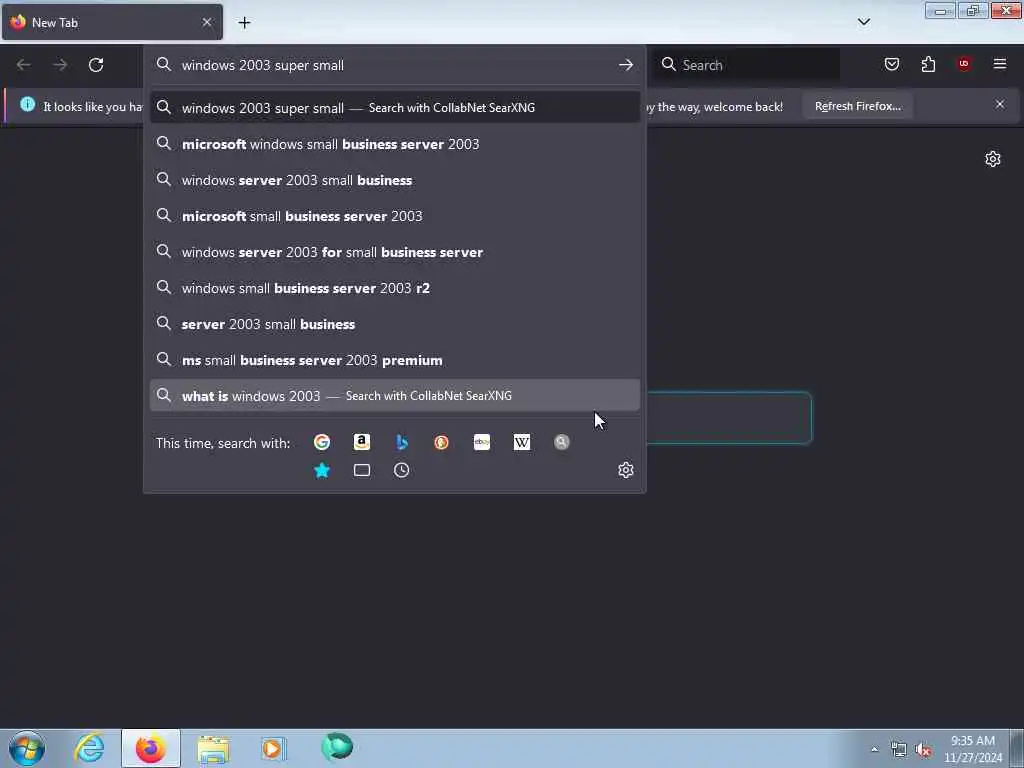Open the List all tabs dropdown

click(x=863, y=22)
